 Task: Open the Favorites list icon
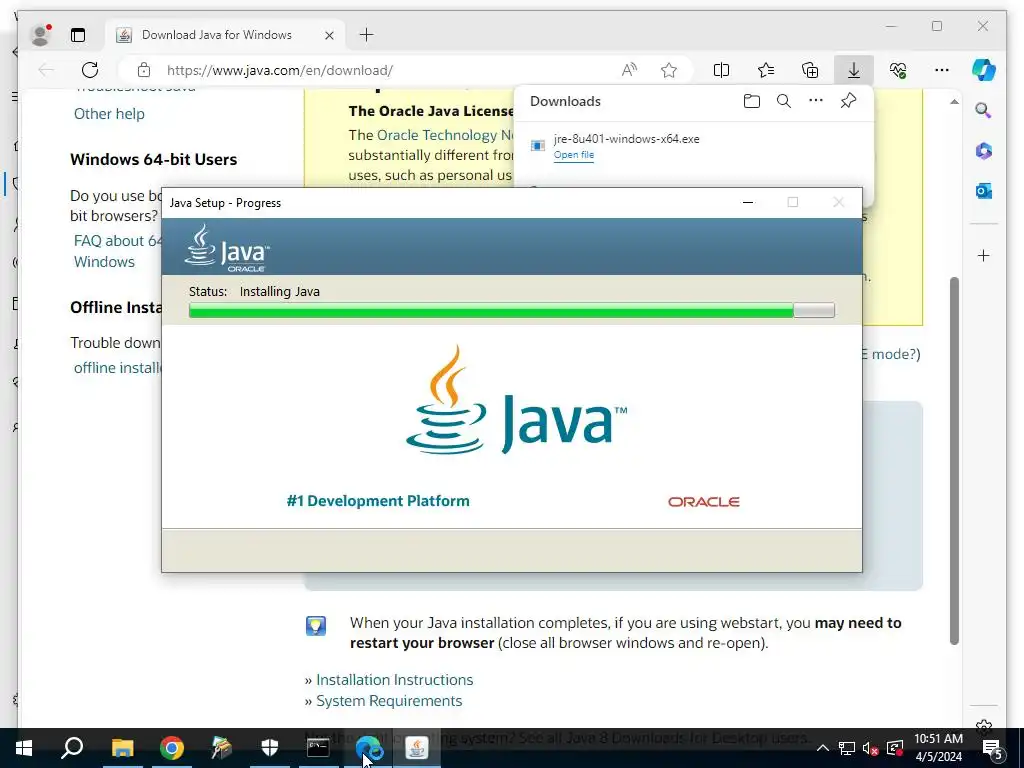(766, 70)
